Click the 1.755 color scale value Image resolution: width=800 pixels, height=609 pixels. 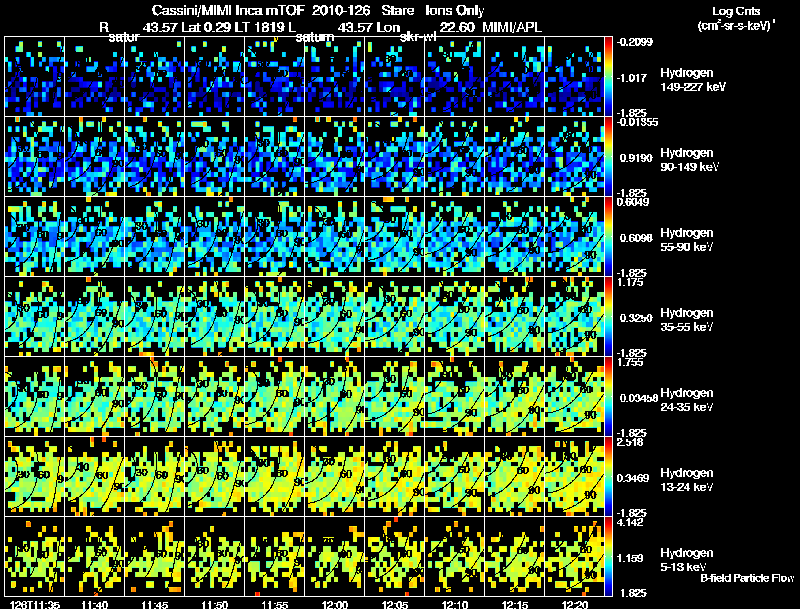coord(630,362)
